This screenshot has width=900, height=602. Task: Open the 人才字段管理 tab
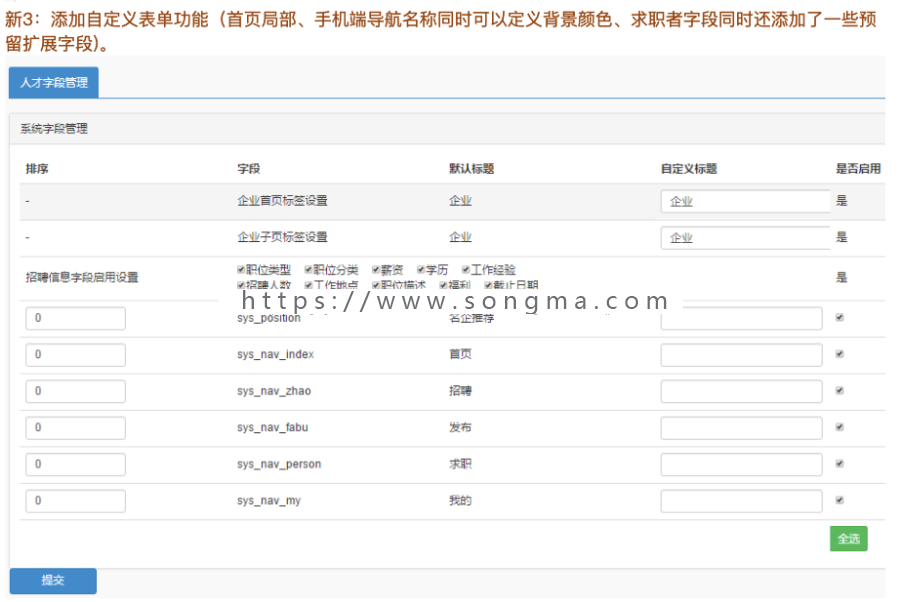pyautogui.click(x=53, y=82)
